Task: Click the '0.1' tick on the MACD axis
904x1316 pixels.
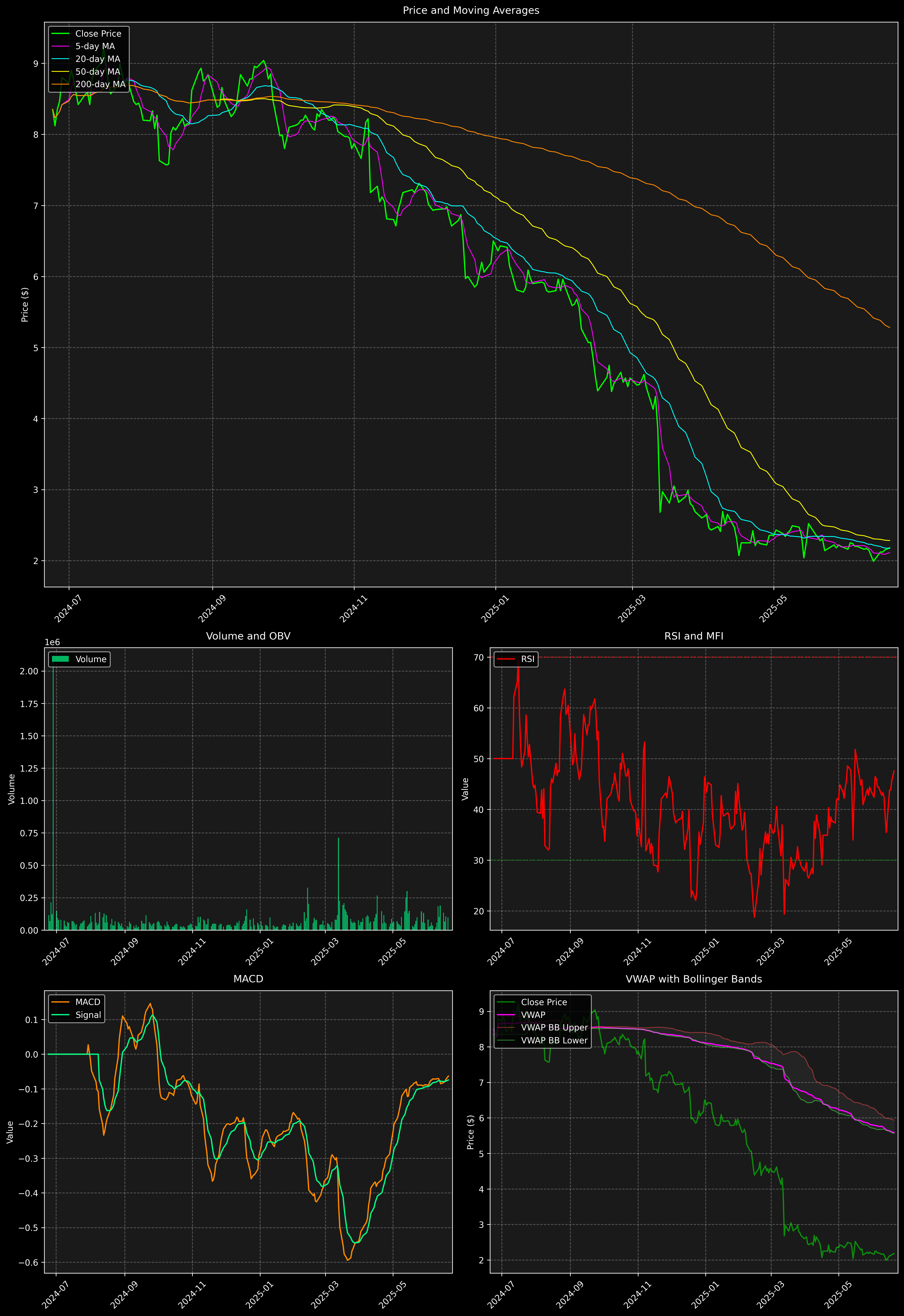Action: click(32, 1020)
